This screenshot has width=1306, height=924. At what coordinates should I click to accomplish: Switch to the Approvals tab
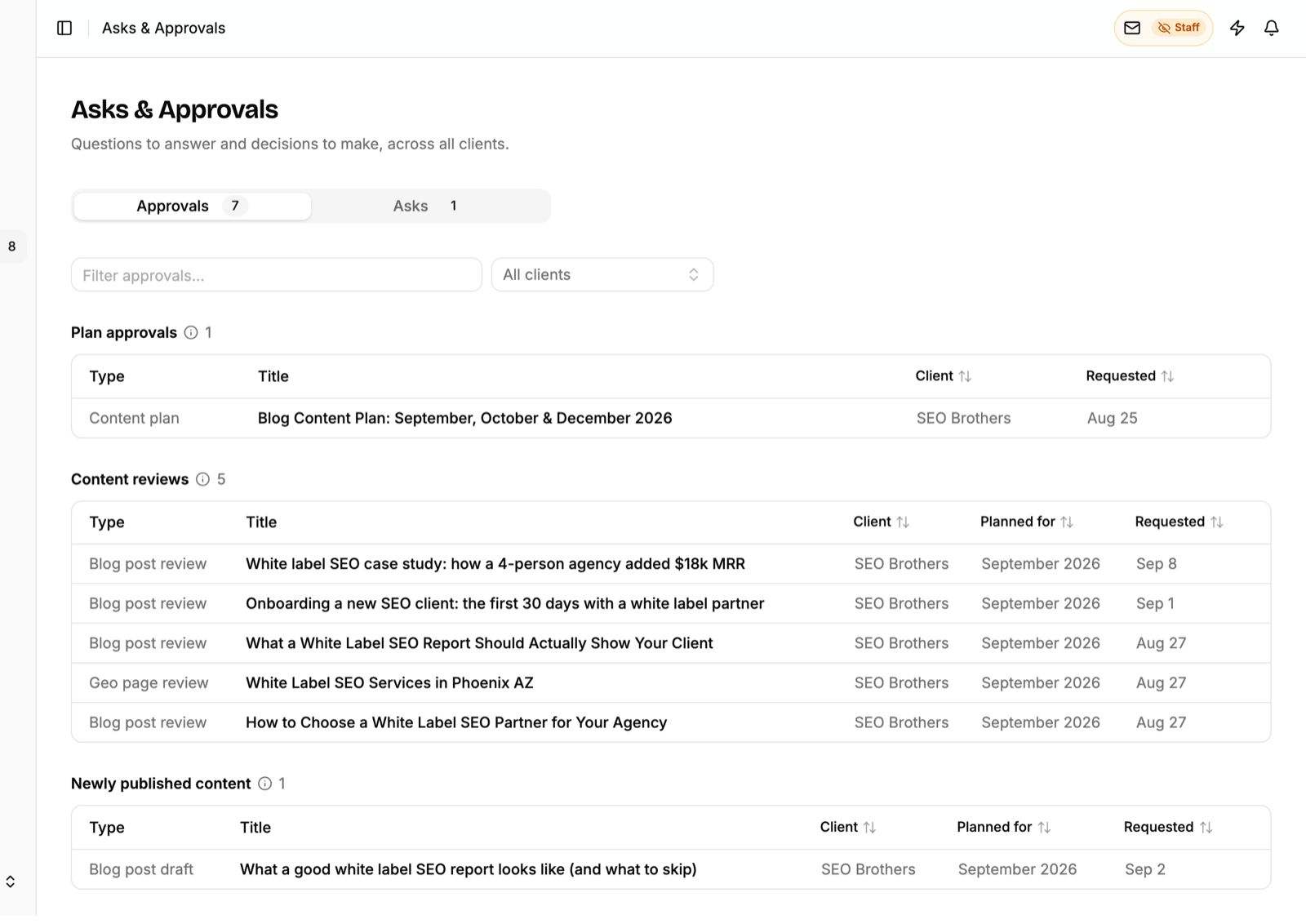[192, 206]
